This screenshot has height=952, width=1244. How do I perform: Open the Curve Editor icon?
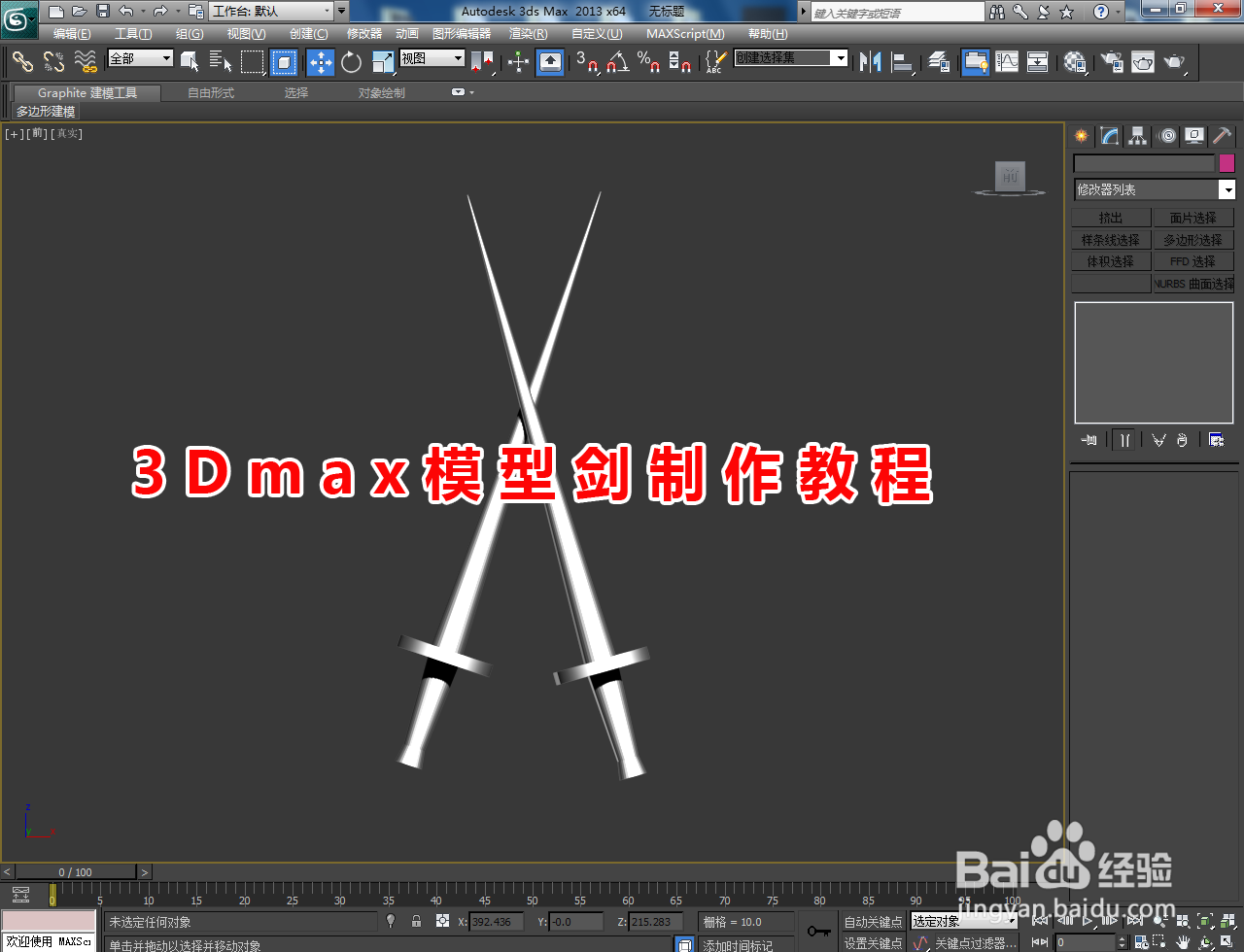(x=1007, y=62)
